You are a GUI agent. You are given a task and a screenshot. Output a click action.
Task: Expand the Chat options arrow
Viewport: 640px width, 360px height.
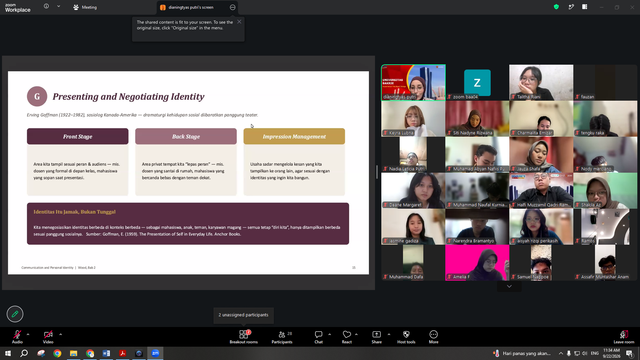pos(329,334)
